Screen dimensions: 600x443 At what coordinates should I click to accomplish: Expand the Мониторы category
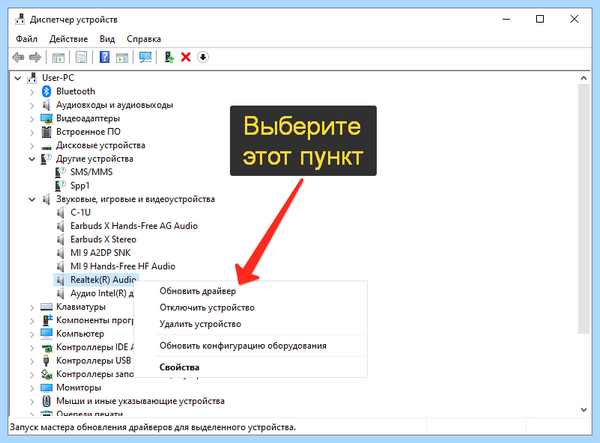pyautogui.click(x=32, y=388)
